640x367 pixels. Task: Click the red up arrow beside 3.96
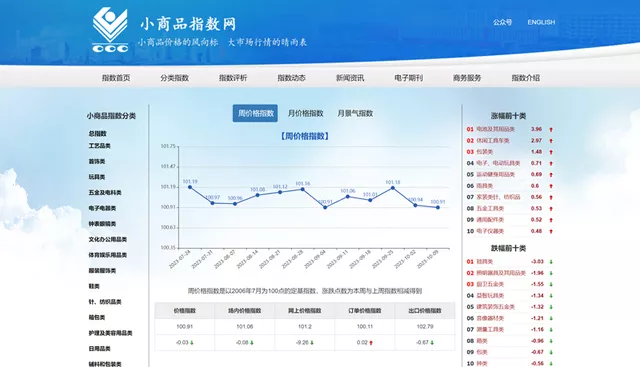pyautogui.click(x=551, y=129)
